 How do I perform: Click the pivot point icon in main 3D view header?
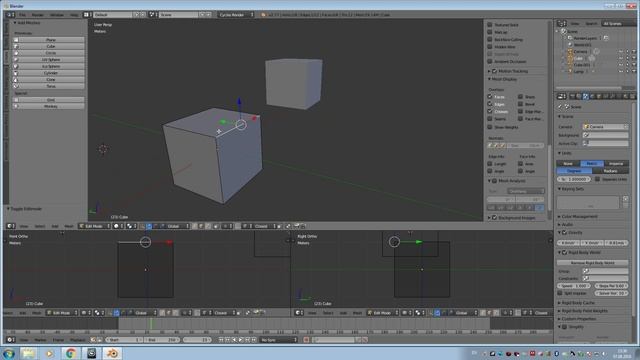coord(130,226)
